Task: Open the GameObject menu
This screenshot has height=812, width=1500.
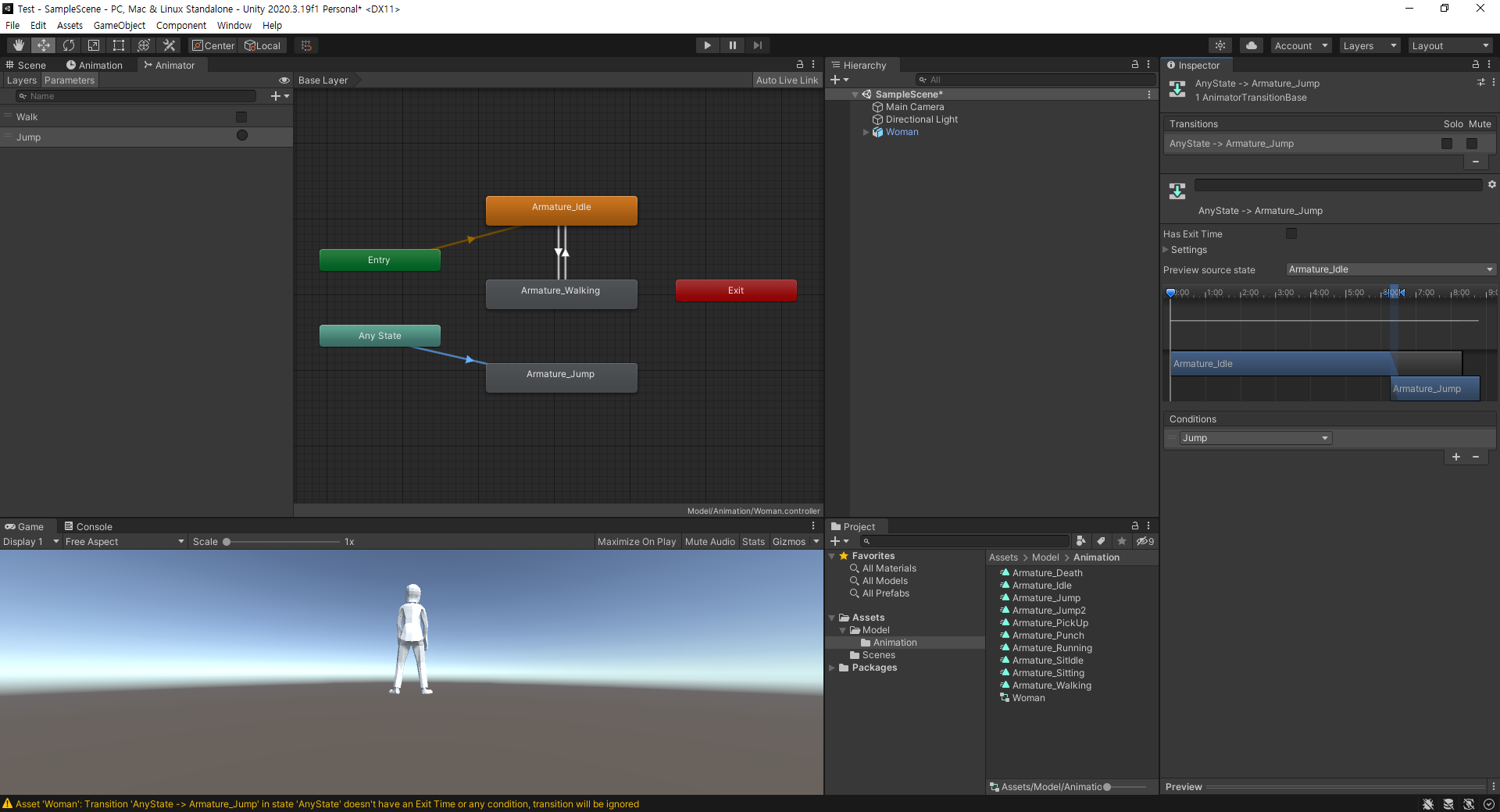Action: coord(119,26)
